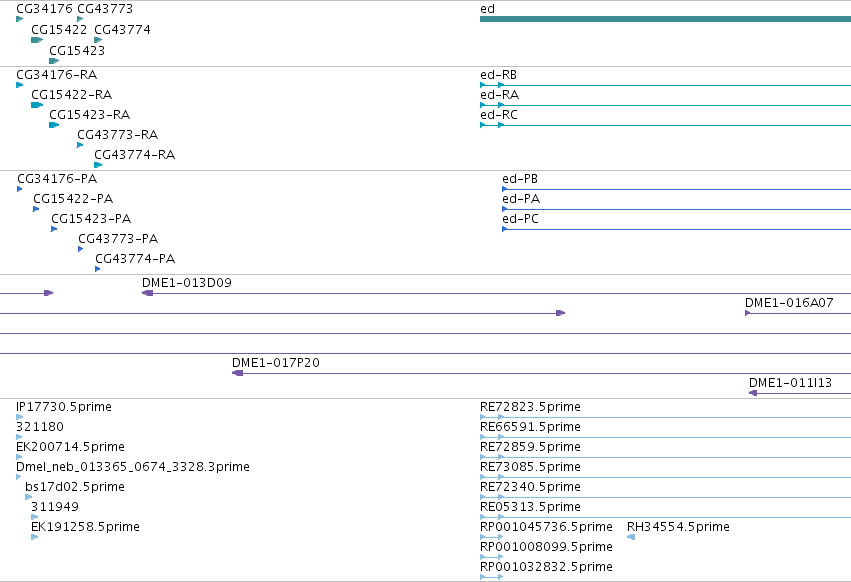
Task: Click the CG15423-RA transcript arrow
Action: 54,125
